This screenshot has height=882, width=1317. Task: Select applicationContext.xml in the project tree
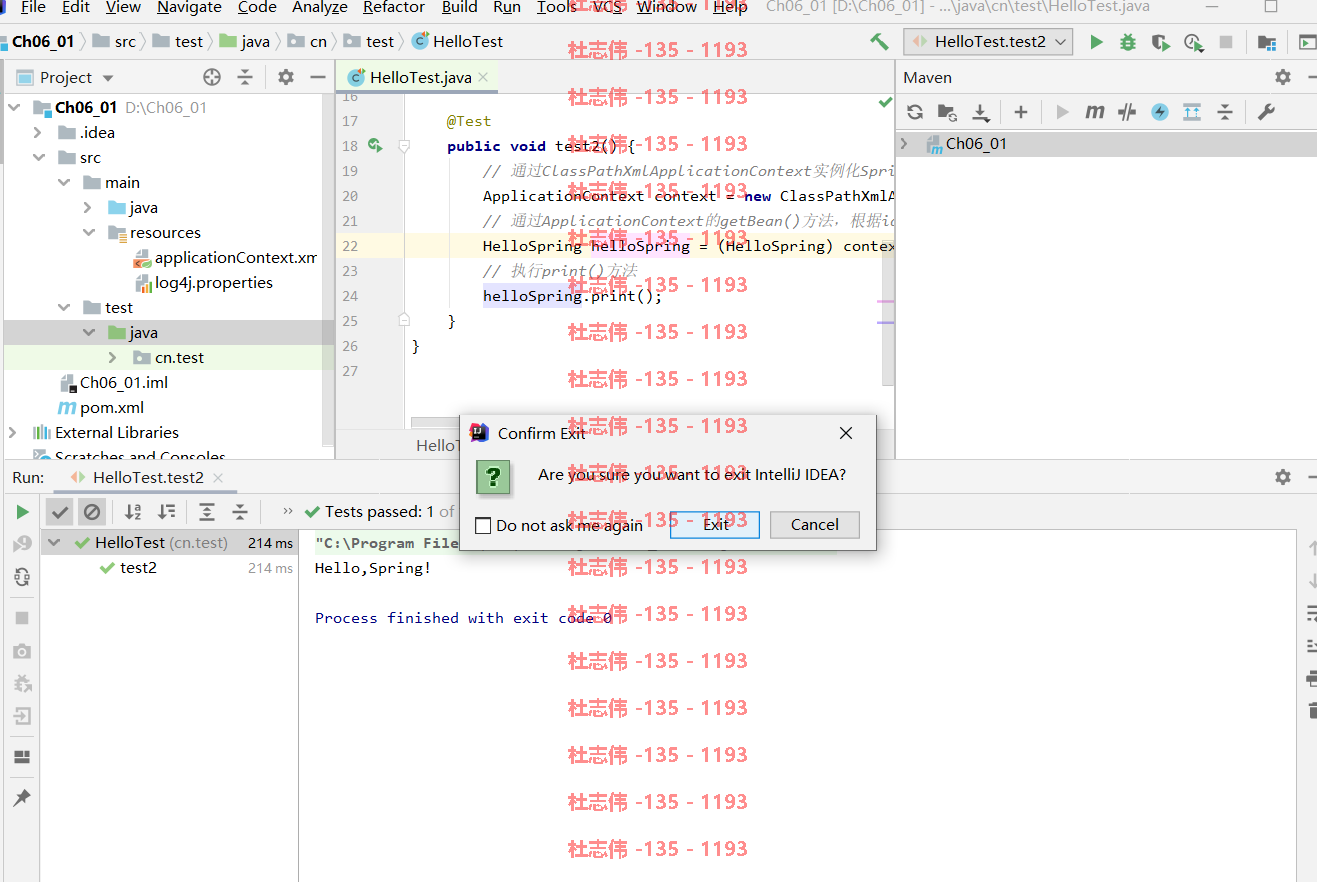click(x=224, y=258)
